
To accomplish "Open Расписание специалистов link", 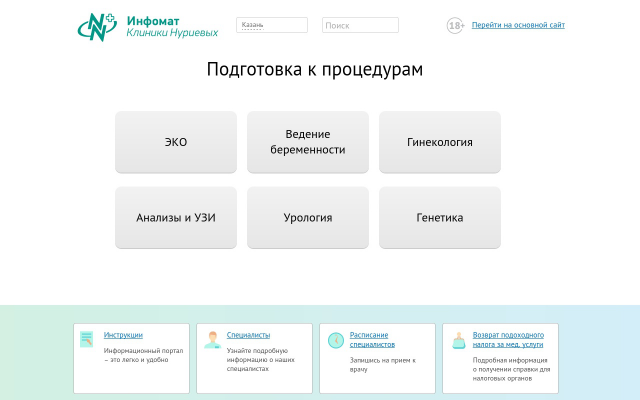I will tap(372, 340).
